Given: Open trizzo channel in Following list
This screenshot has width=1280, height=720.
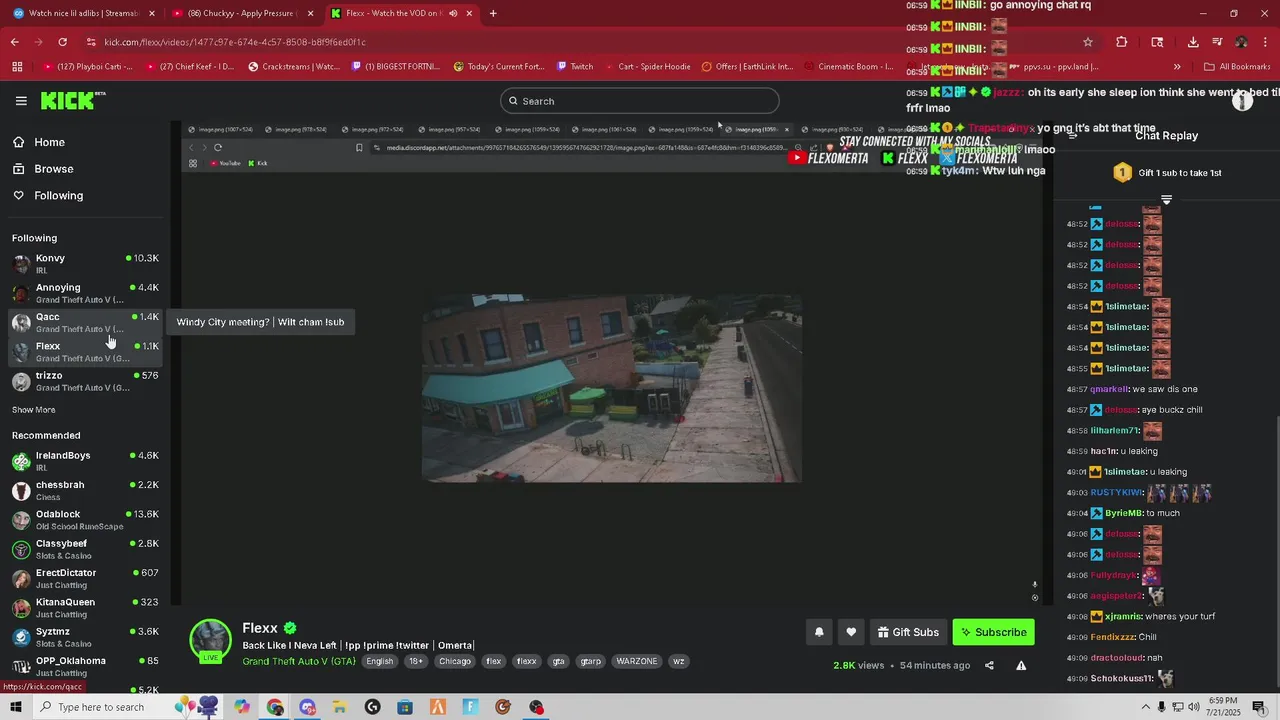Looking at the screenshot, I should (85, 381).
